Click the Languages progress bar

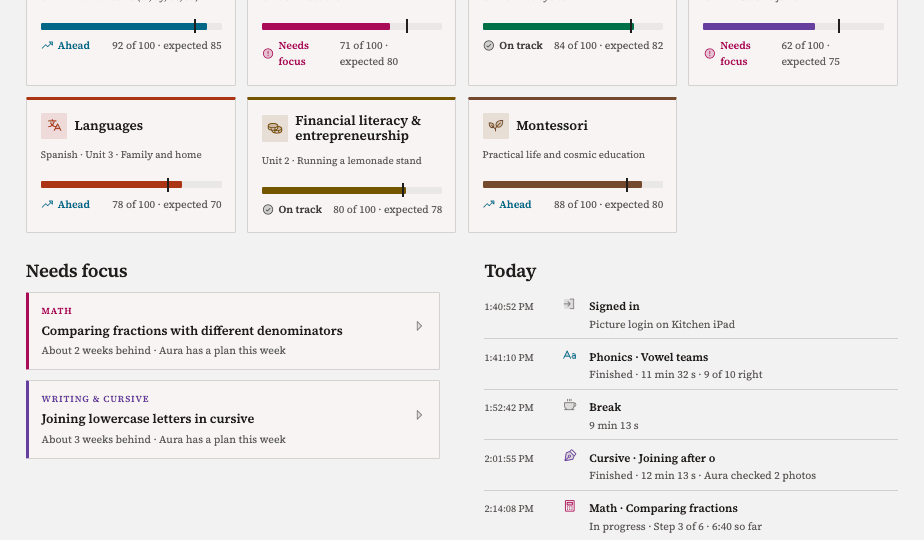click(131, 185)
